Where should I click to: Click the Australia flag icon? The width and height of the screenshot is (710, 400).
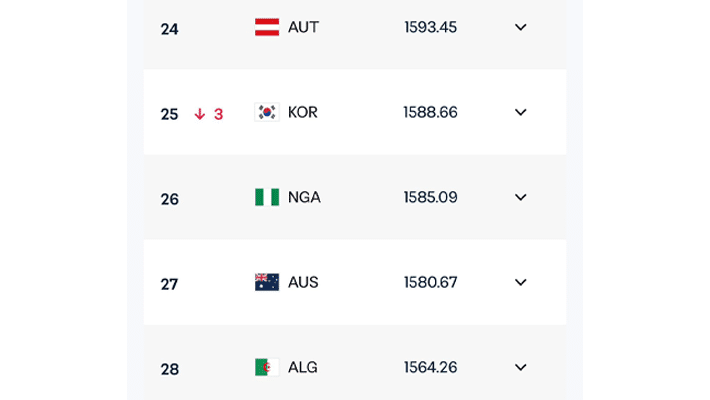[x=267, y=282]
